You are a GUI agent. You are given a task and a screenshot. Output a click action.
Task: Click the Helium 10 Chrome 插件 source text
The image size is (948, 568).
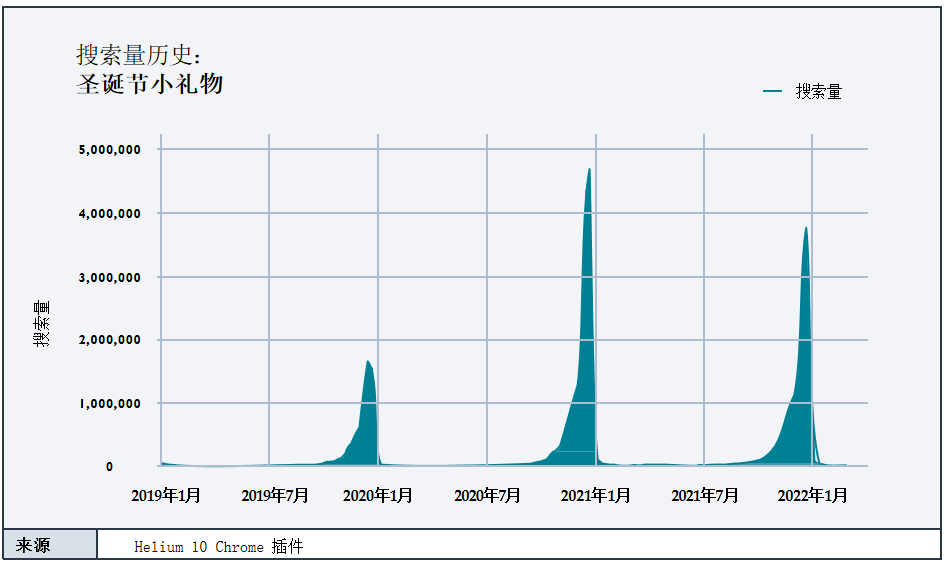click(218, 547)
